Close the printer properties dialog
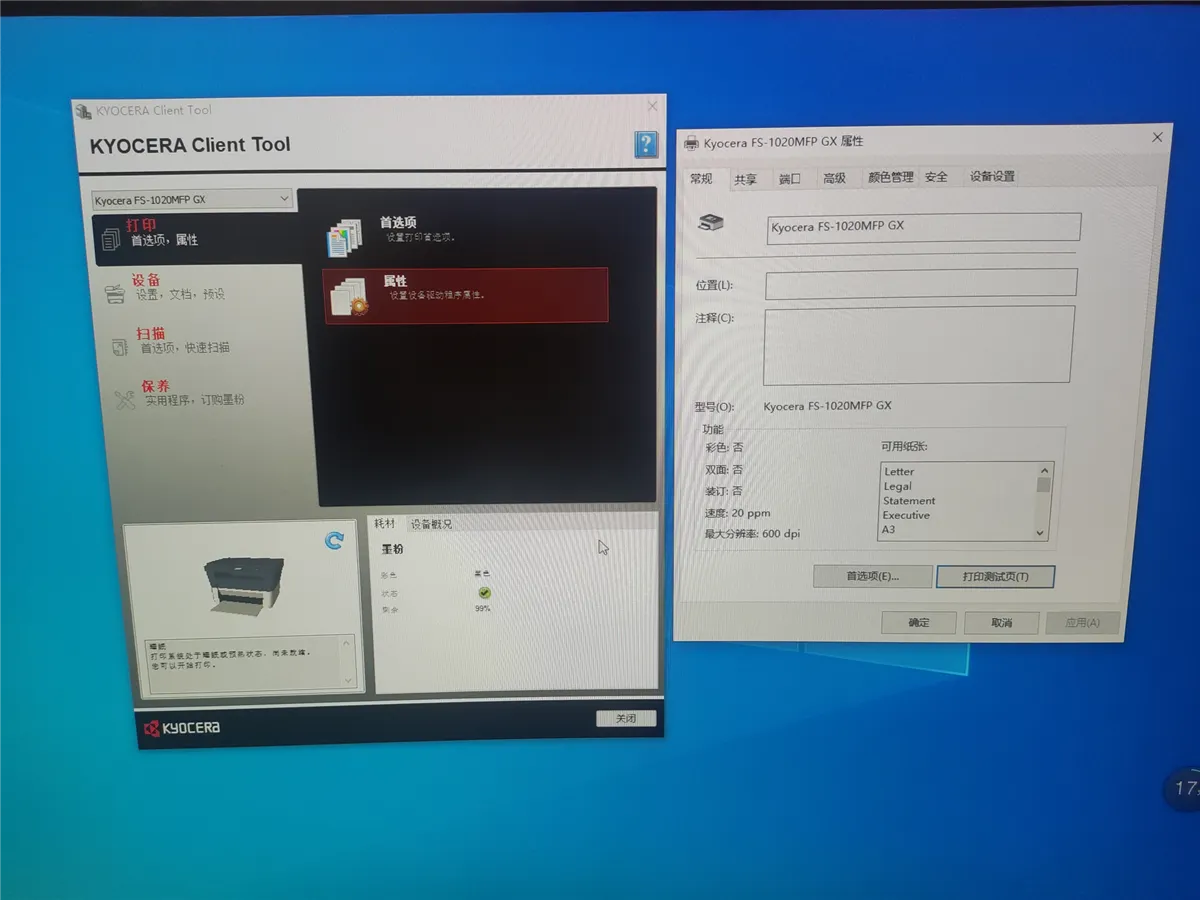The width and height of the screenshot is (1200, 900). (1158, 137)
